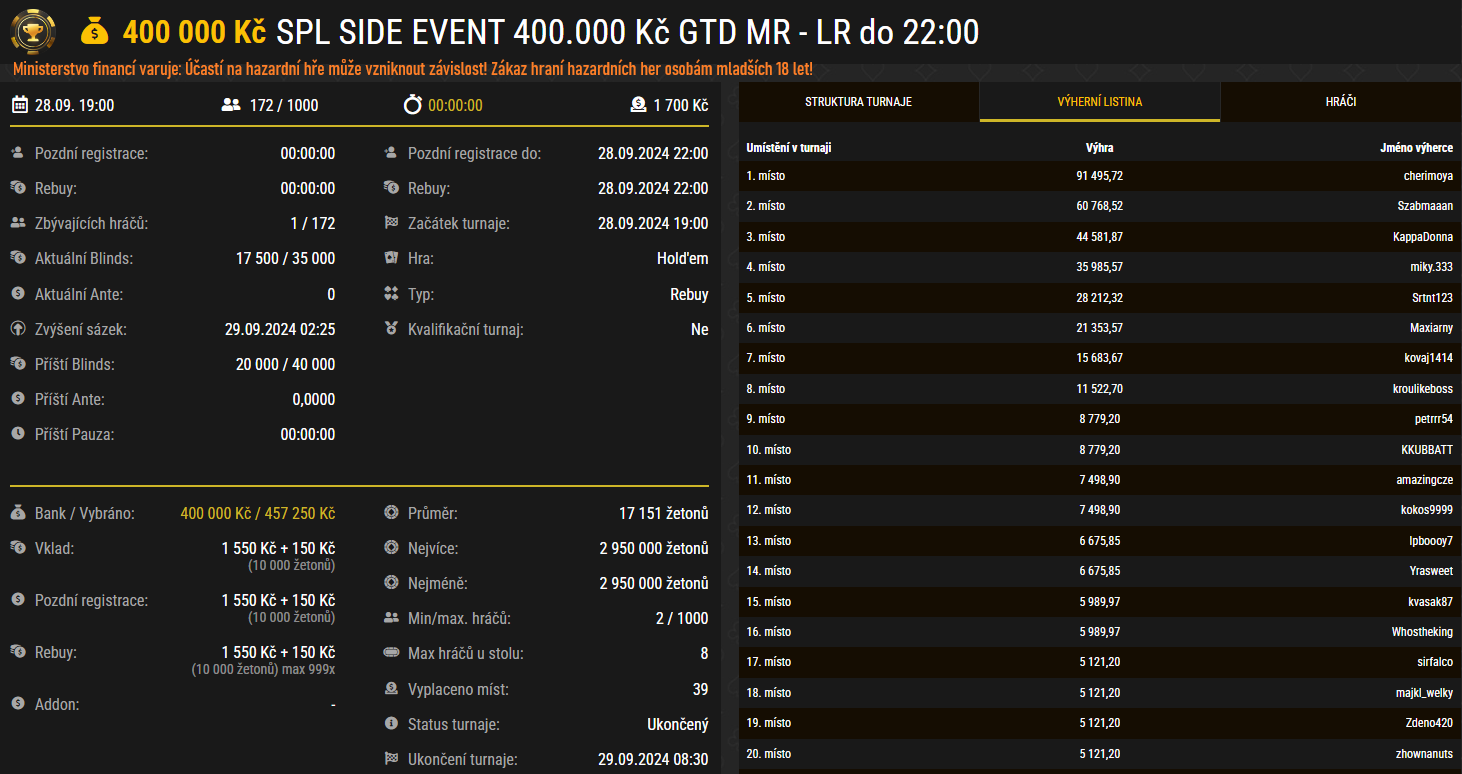Click the 6. místo row label
This screenshot has width=1462, height=774.
coord(765,328)
